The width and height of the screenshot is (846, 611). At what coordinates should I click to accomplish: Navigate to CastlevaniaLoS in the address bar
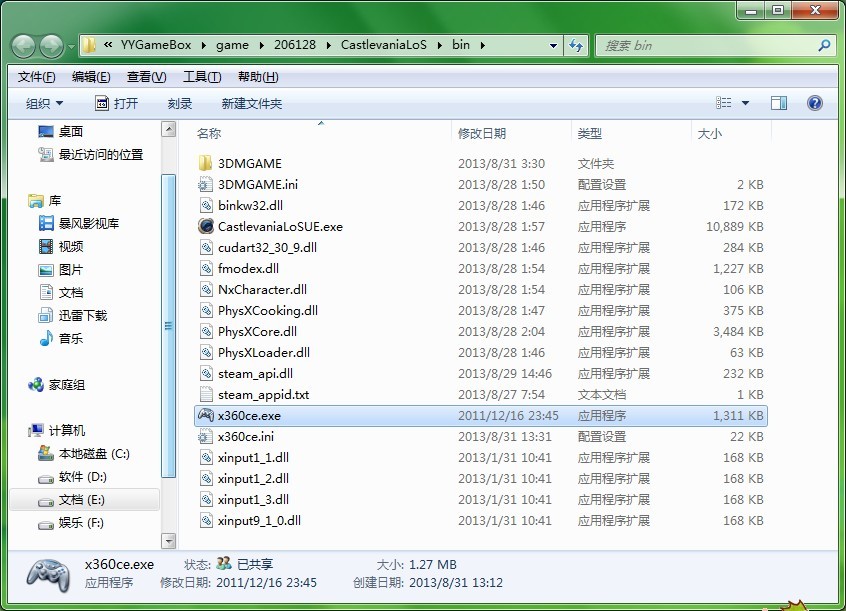[384, 45]
